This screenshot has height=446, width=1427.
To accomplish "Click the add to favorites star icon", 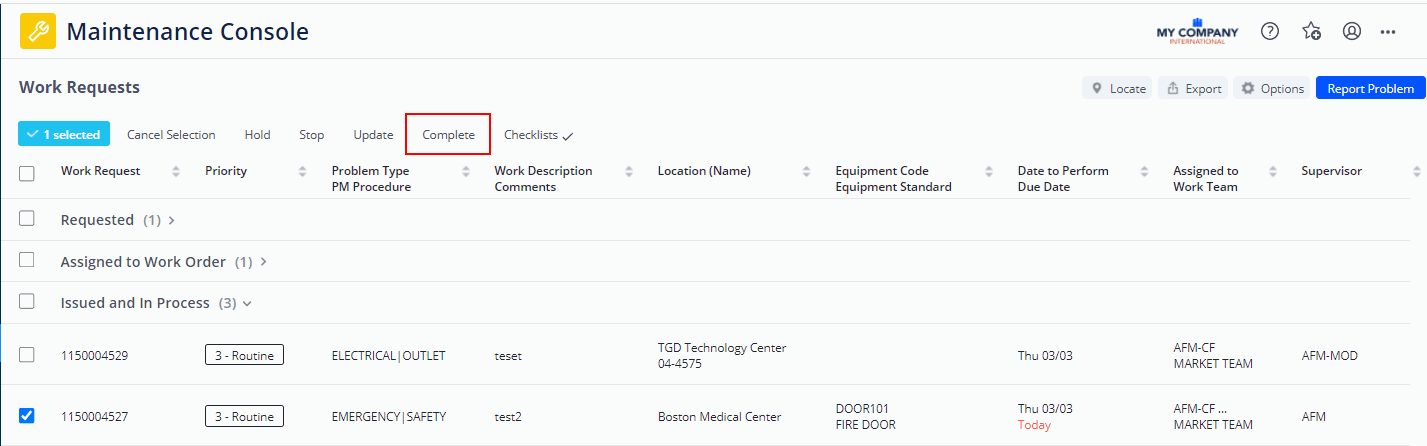I will [1312, 31].
